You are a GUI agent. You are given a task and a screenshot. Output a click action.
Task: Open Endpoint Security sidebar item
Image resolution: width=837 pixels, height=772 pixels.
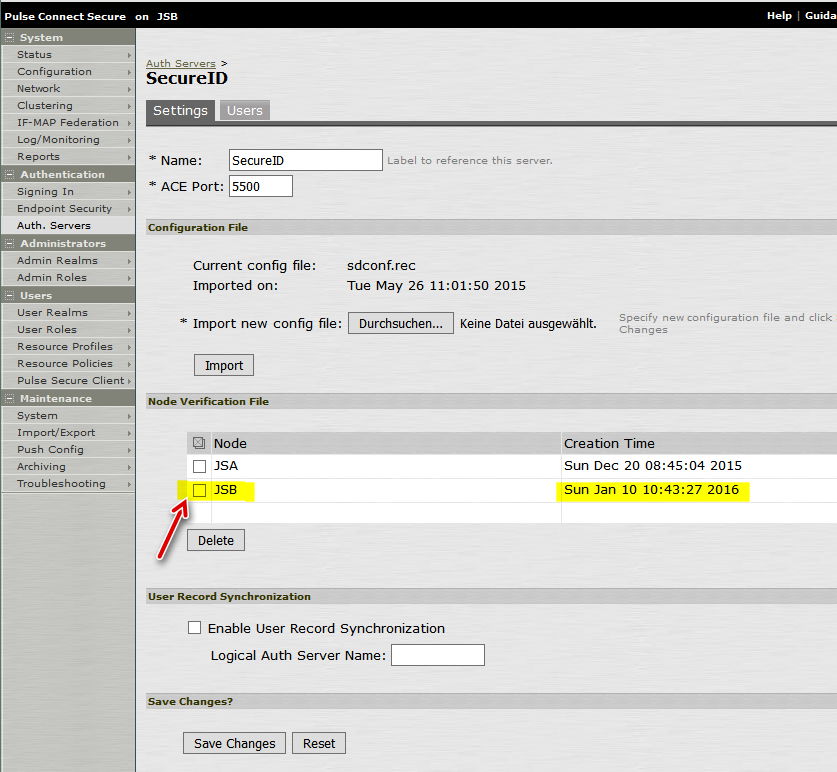click(x=68, y=209)
